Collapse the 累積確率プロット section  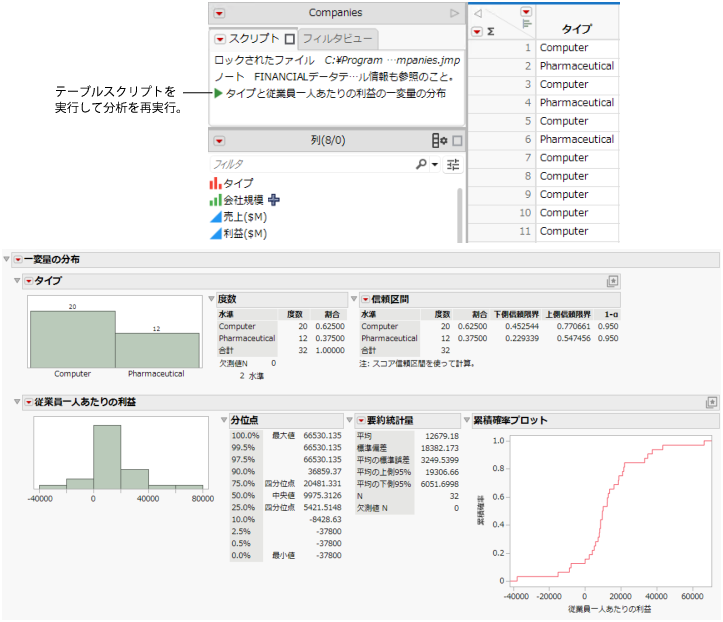(467, 420)
